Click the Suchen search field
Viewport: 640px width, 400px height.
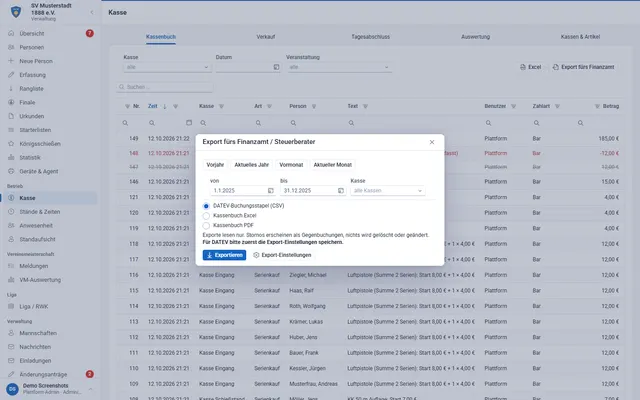[164, 87]
